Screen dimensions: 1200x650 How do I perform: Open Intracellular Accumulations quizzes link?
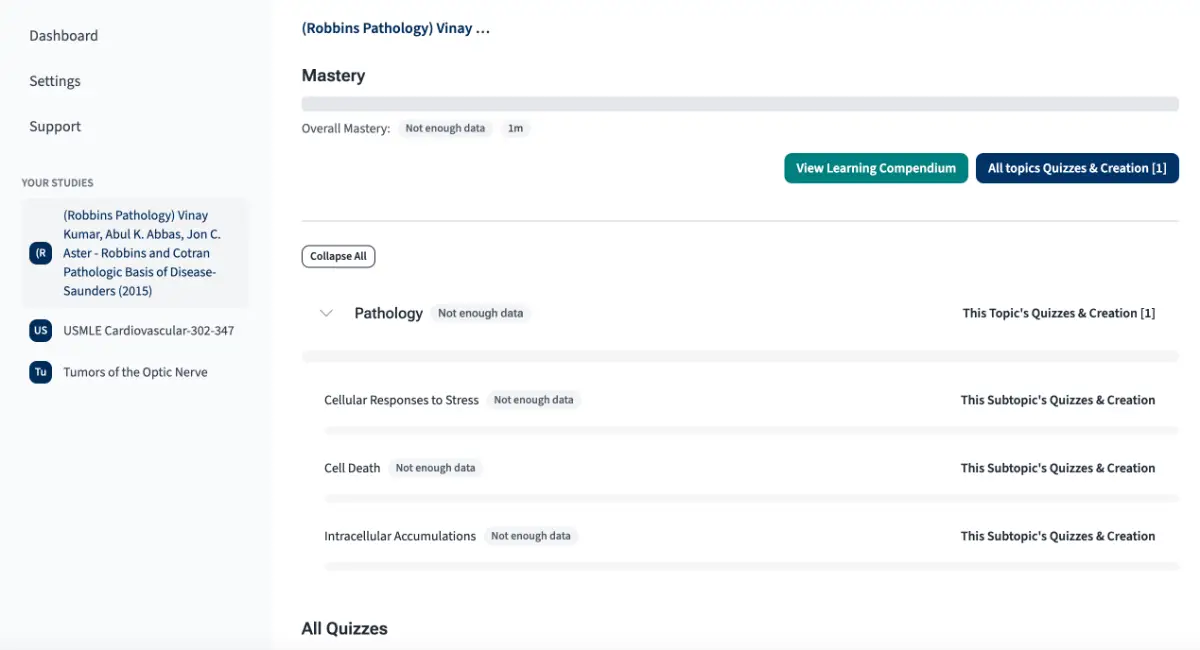tap(1057, 536)
